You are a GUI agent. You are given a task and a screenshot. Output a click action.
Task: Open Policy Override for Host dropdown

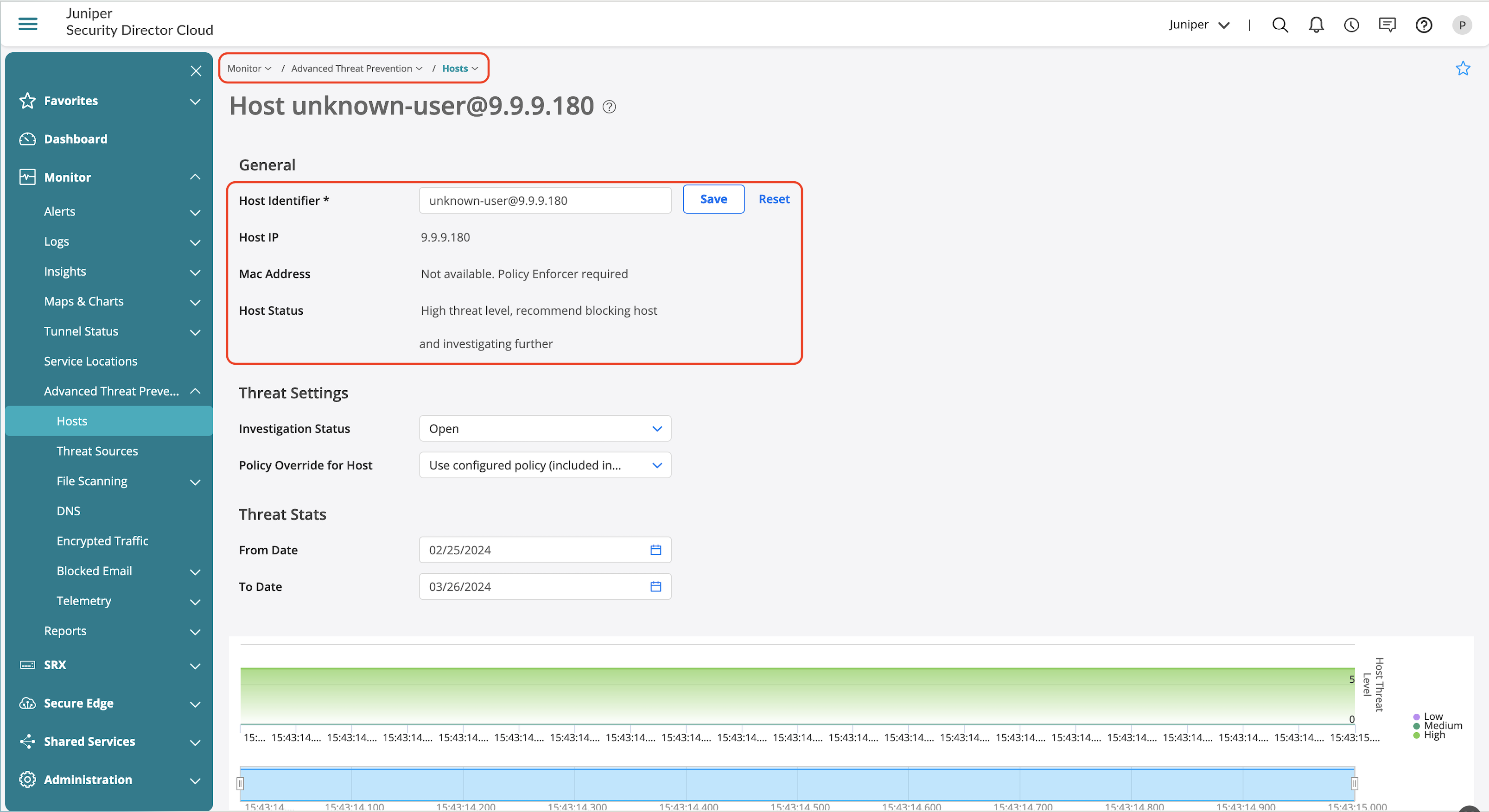tap(545, 465)
